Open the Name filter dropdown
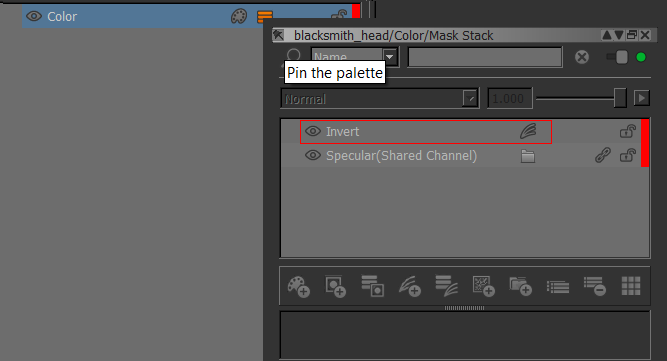 (x=389, y=57)
